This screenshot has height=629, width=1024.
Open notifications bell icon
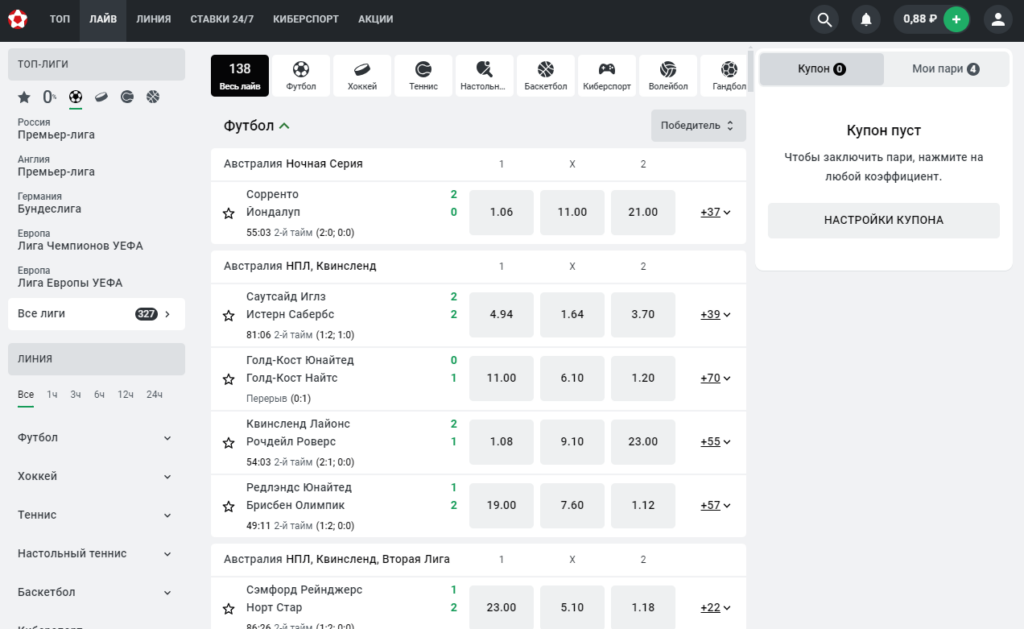click(866, 20)
